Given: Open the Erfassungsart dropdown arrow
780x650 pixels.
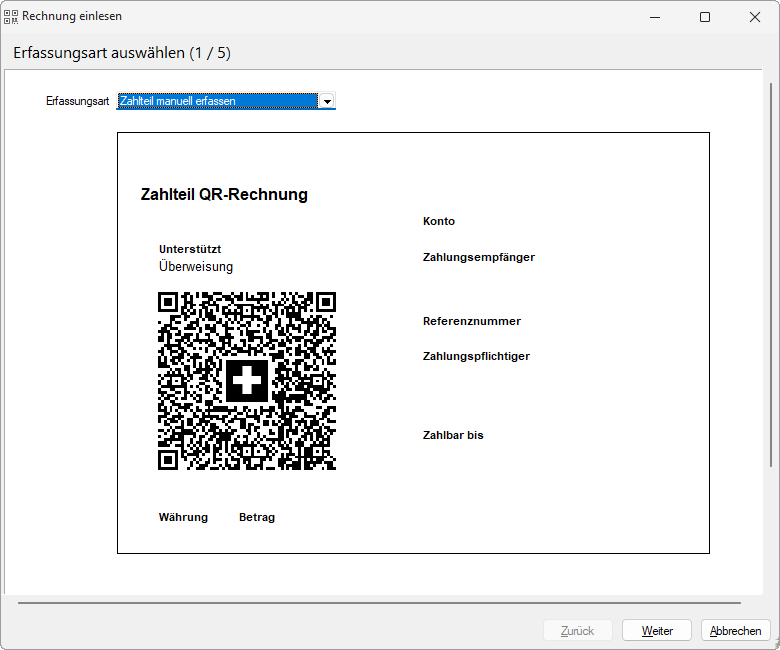Looking at the screenshot, I should (326, 101).
